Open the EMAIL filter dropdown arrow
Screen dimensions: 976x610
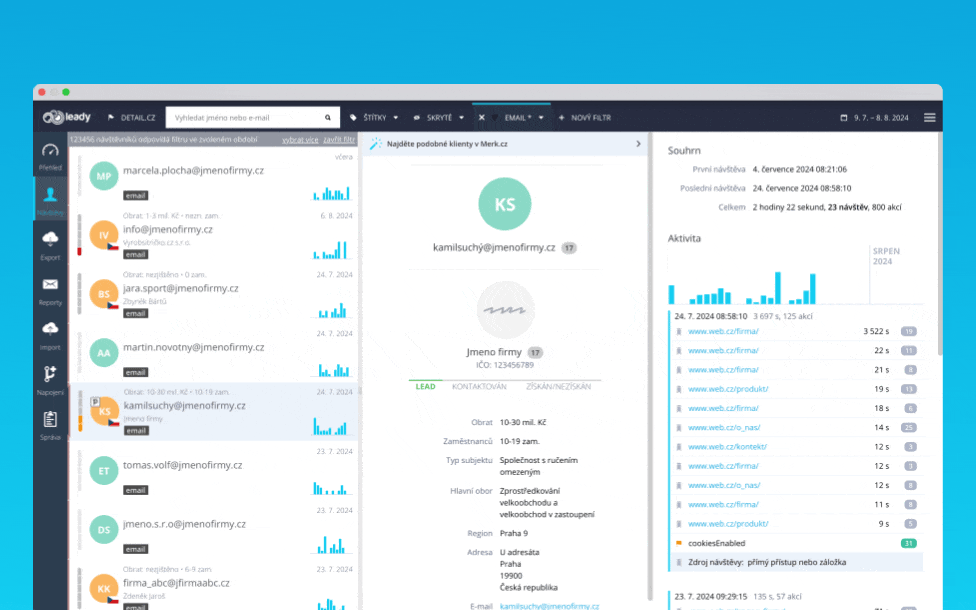pyautogui.click(x=541, y=118)
